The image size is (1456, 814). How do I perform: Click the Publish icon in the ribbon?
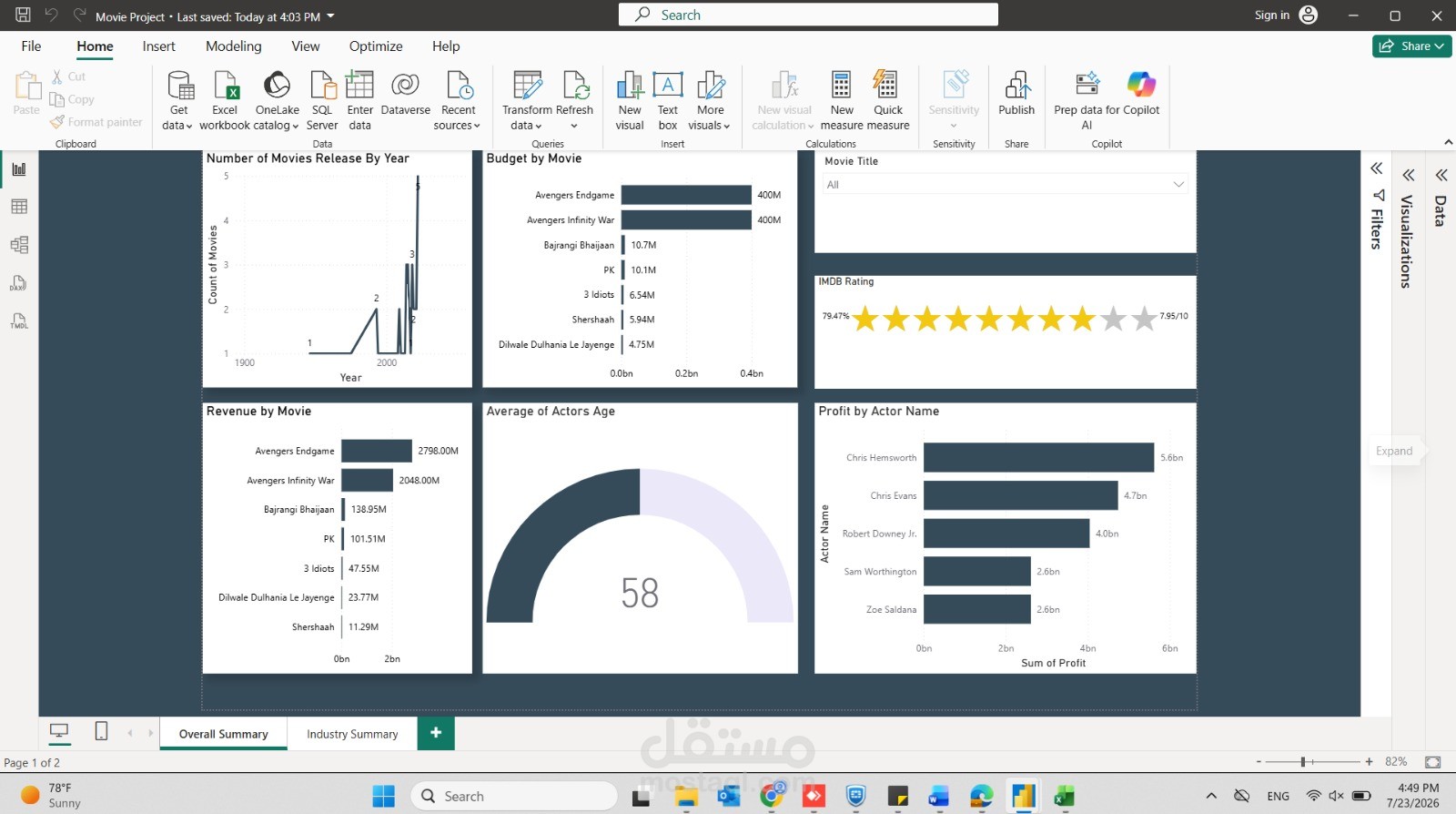tap(1016, 86)
